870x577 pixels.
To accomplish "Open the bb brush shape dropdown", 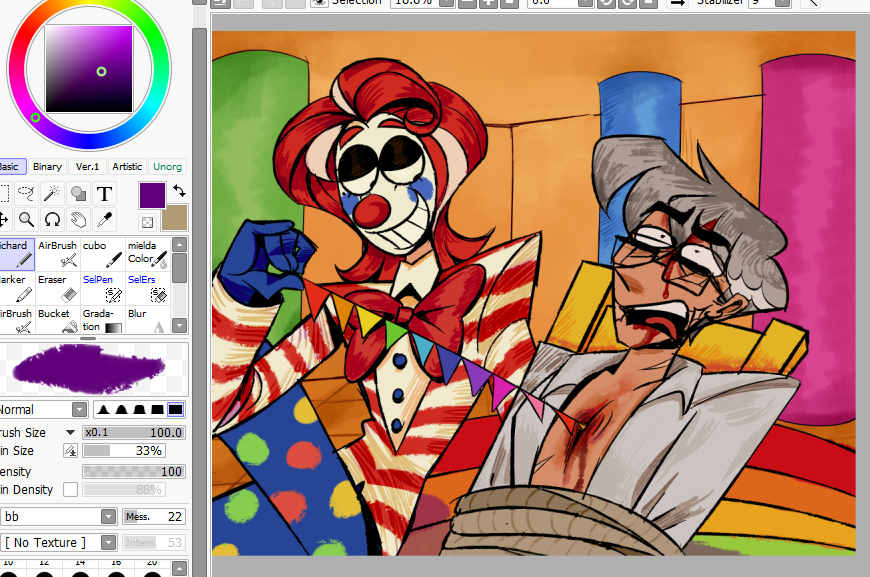I will (x=109, y=517).
